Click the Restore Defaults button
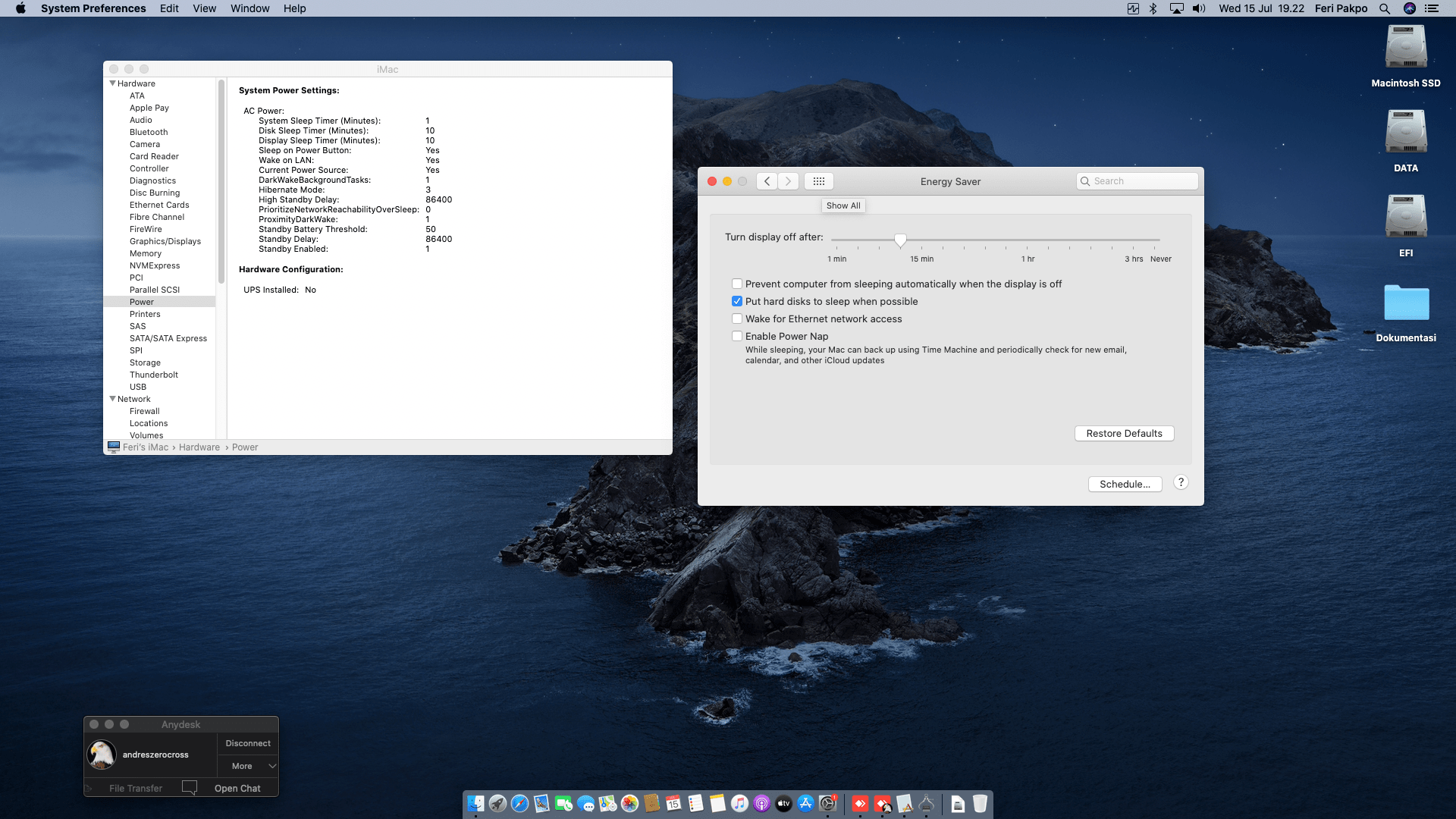Viewport: 1456px width, 819px height. (x=1124, y=433)
